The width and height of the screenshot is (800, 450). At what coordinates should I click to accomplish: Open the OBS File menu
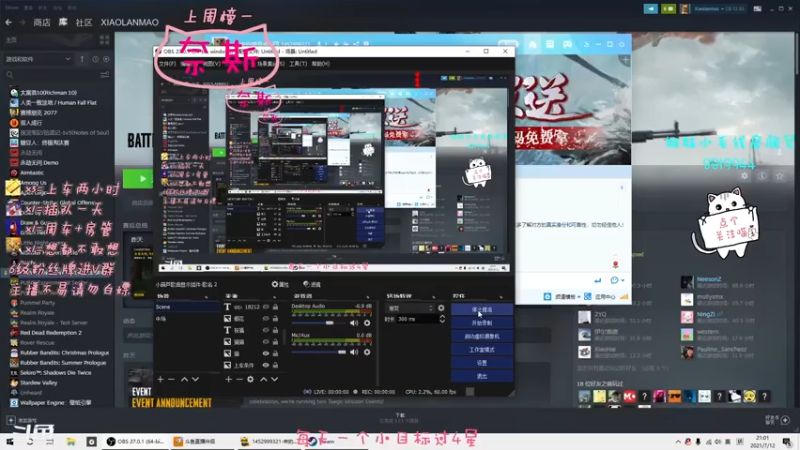tap(167, 64)
